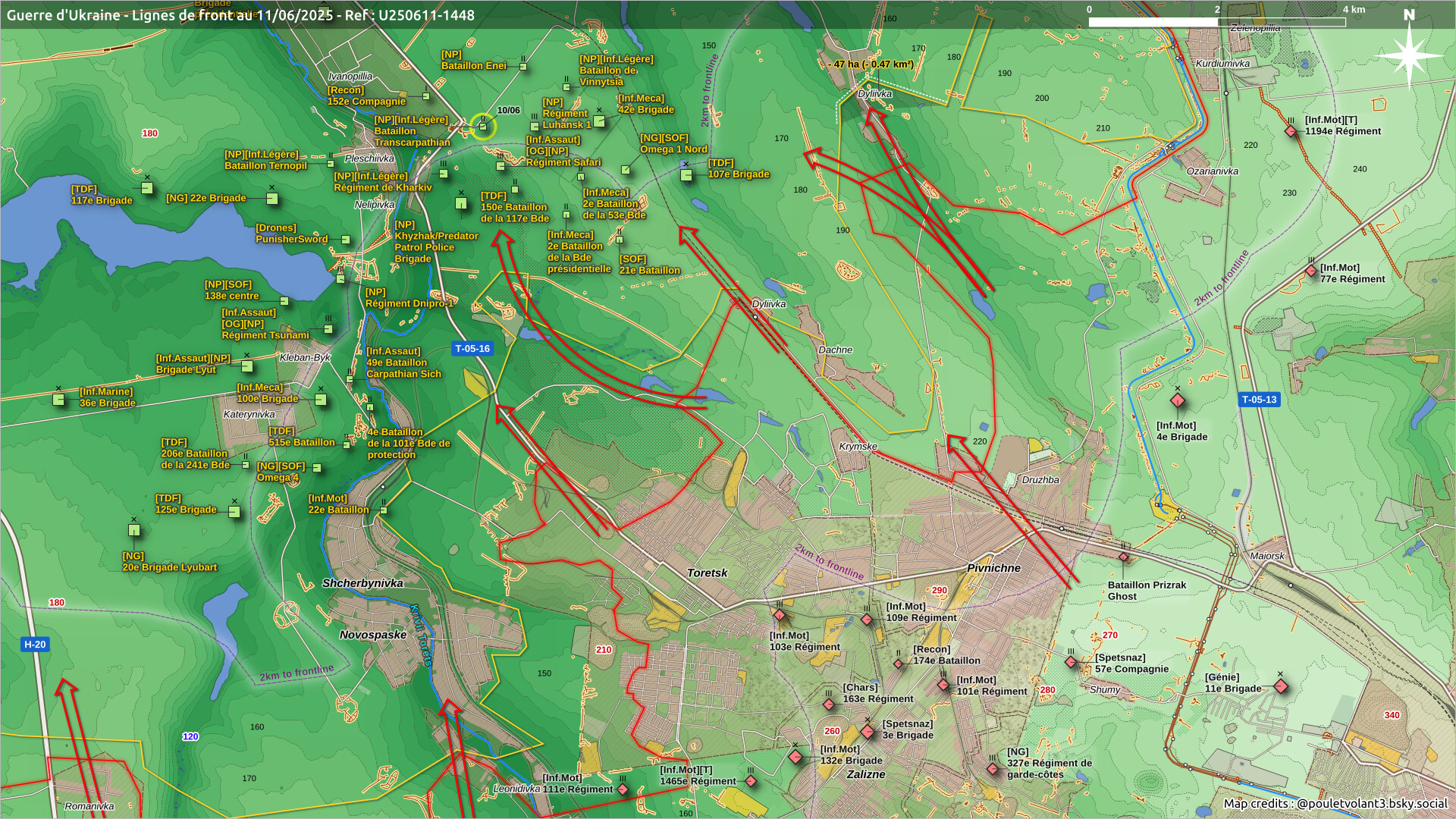Click the distance scale bar
The height and width of the screenshot is (819, 1456).
[x=1216, y=22]
